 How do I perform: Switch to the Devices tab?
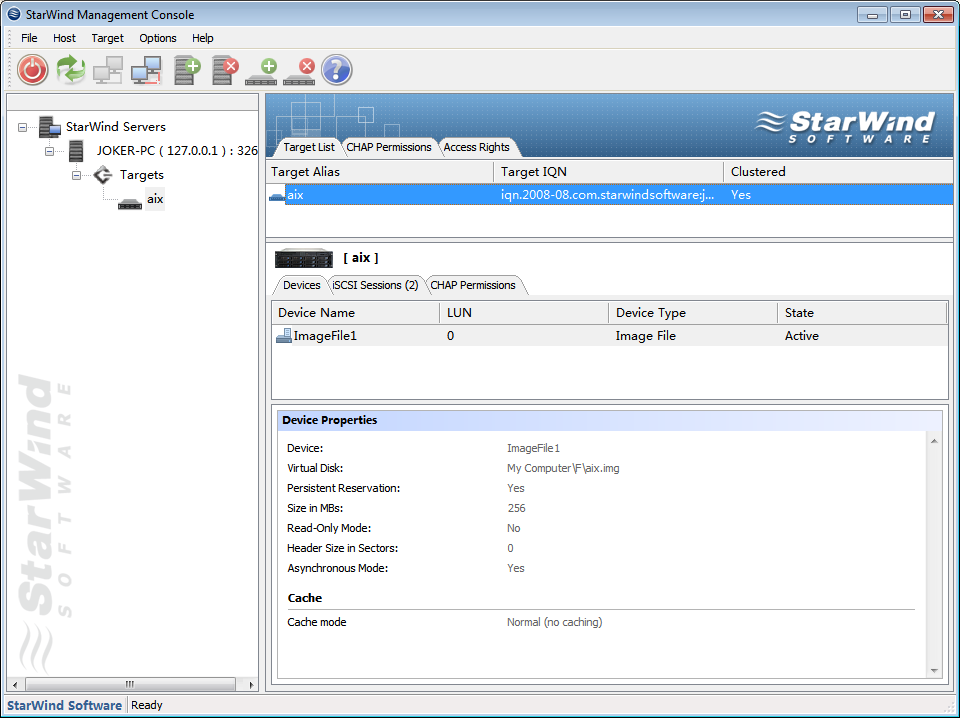[x=301, y=285]
